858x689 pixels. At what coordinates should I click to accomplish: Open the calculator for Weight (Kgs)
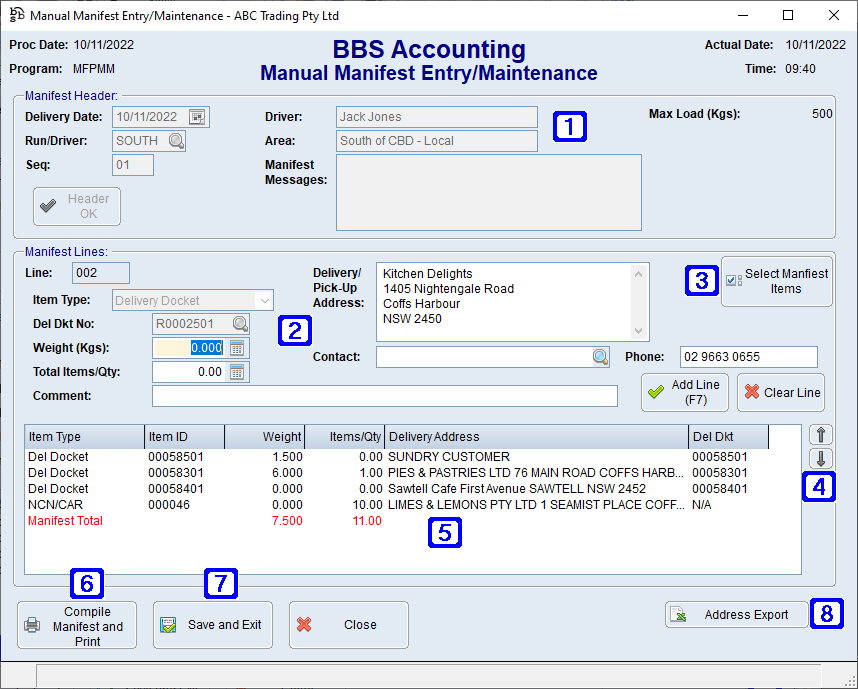tap(237, 348)
